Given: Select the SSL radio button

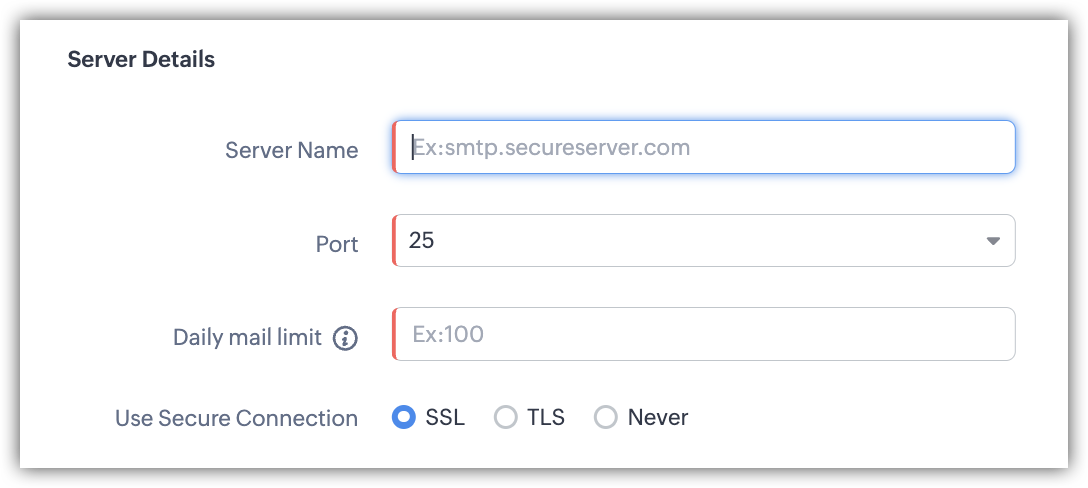Looking at the screenshot, I should click(403, 417).
